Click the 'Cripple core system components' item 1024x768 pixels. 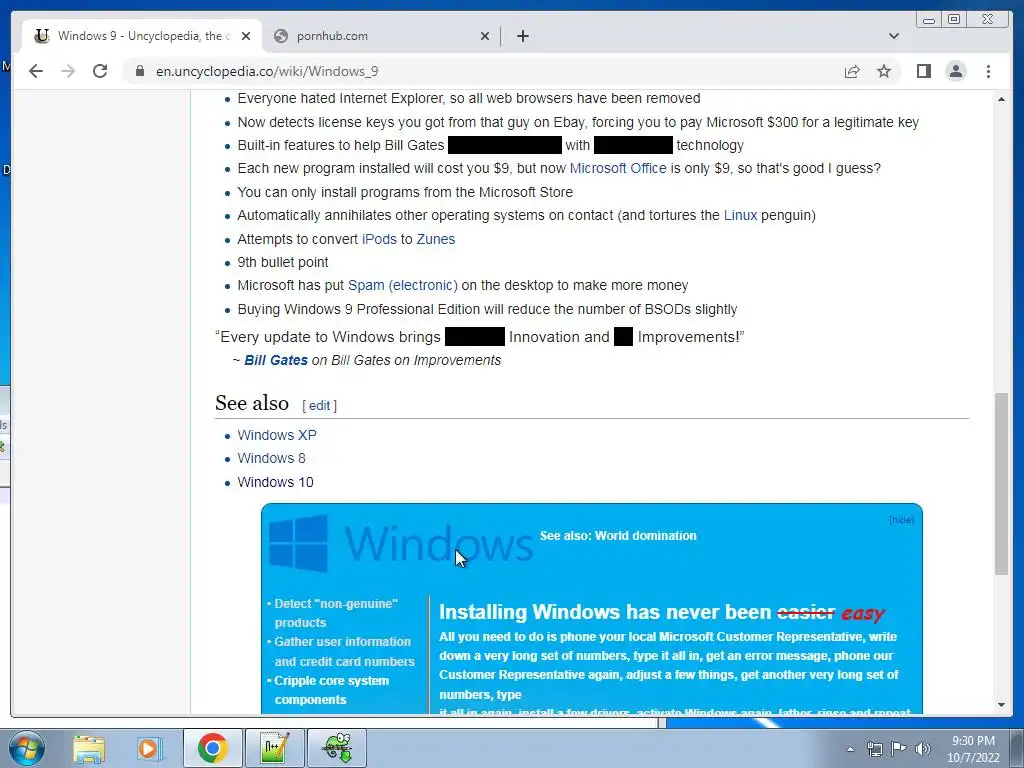(331, 690)
